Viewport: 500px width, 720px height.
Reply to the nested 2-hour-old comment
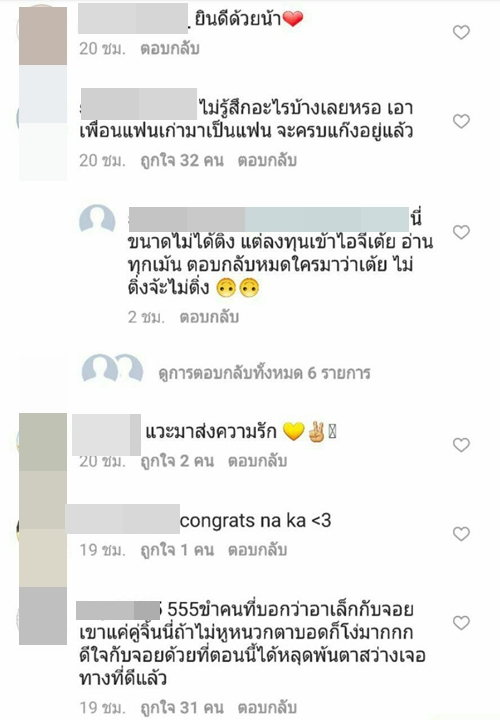[209, 317]
